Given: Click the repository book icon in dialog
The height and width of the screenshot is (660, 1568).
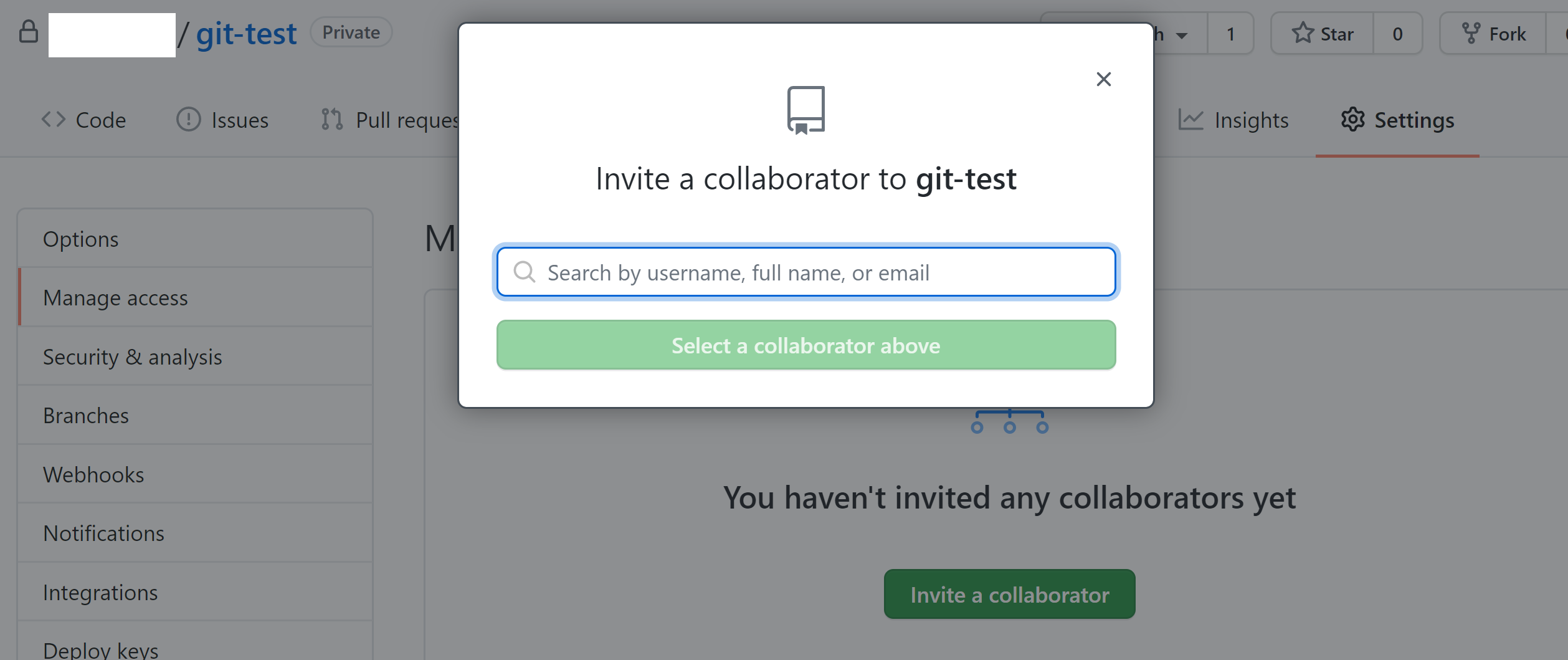Looking at the screenshot, I should pos(805,110).
